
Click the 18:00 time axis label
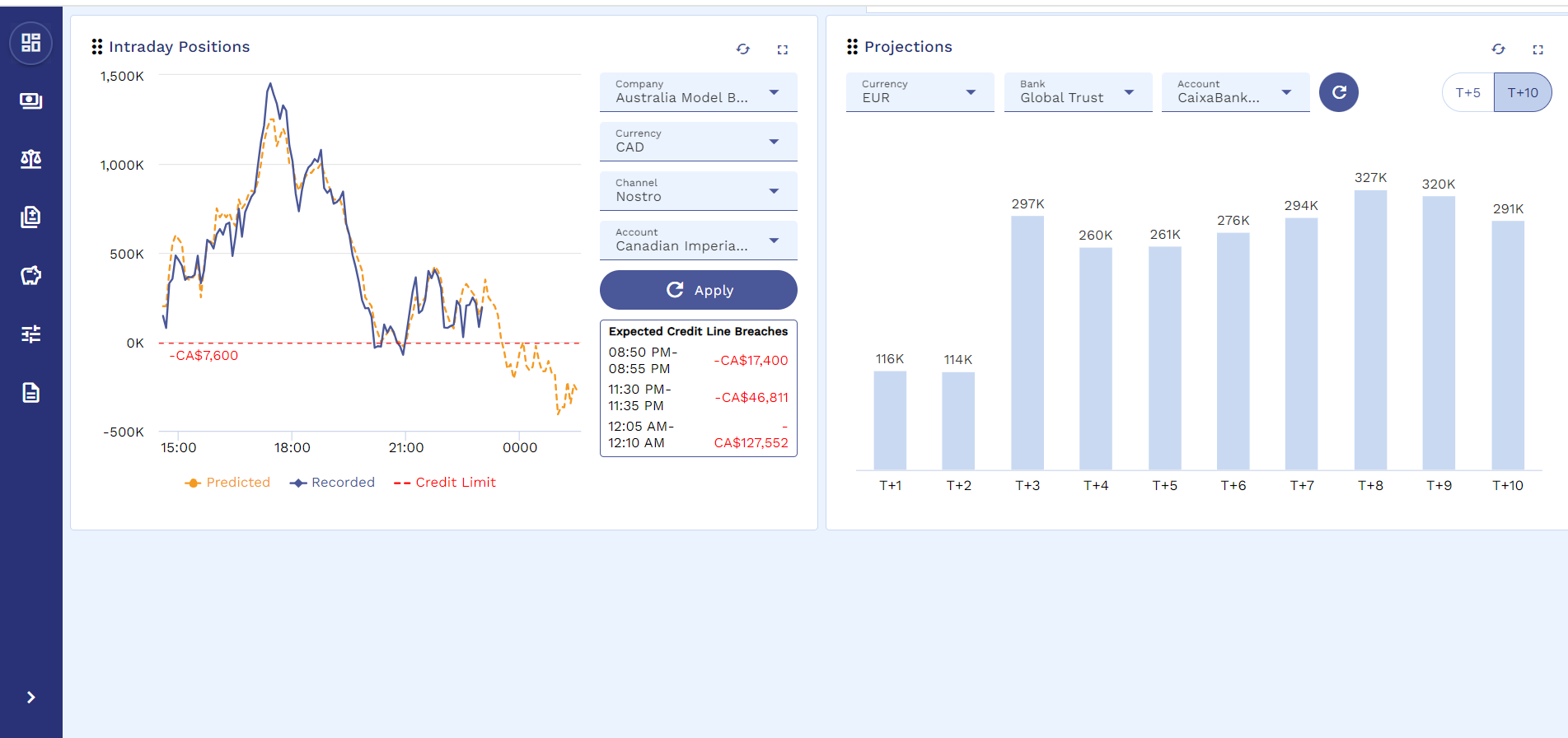point(293,448)
